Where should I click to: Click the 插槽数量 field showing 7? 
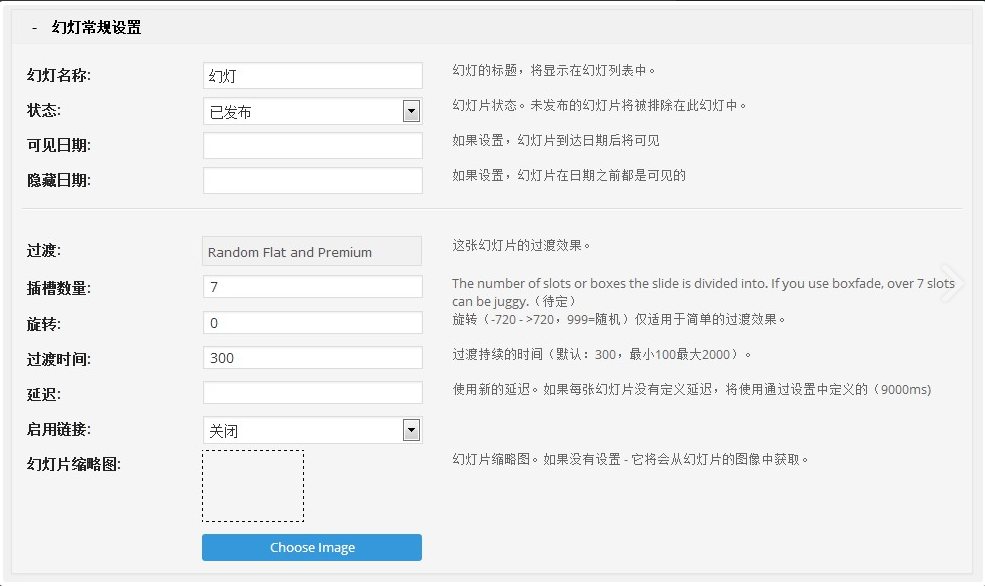pos(312,286)
